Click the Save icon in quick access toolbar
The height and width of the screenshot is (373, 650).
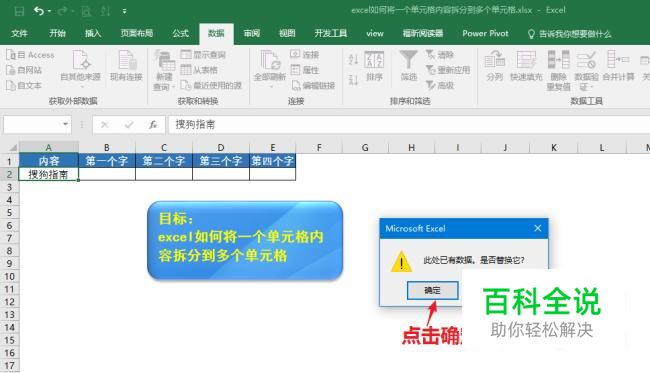point(19,11)
